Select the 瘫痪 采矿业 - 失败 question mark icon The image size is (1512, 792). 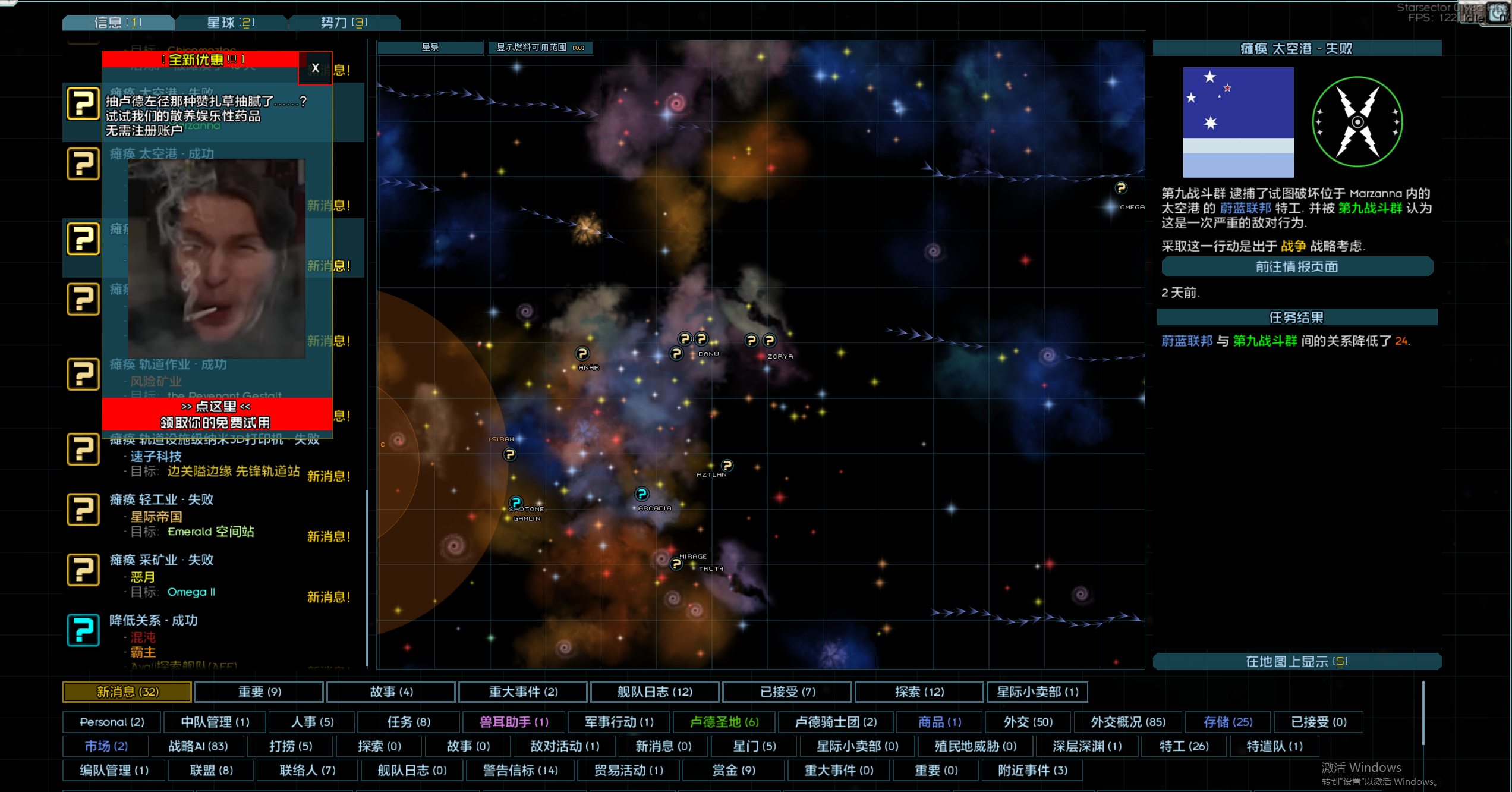[83, 570]
